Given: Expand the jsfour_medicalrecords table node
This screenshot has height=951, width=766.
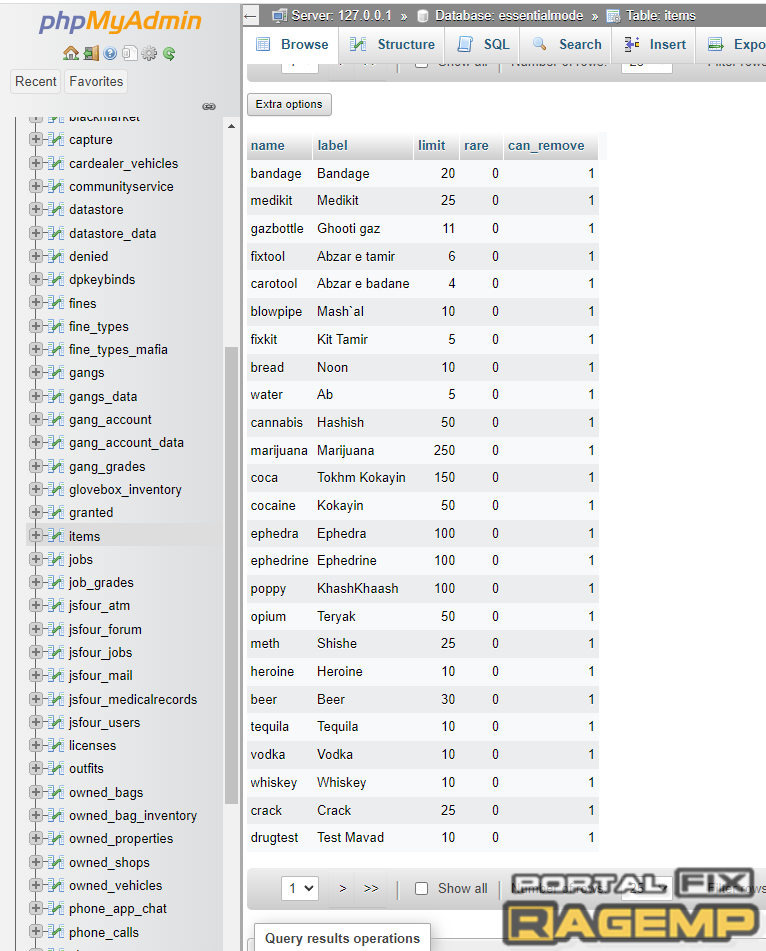Looking at the screenshot, I should [36, 699].
